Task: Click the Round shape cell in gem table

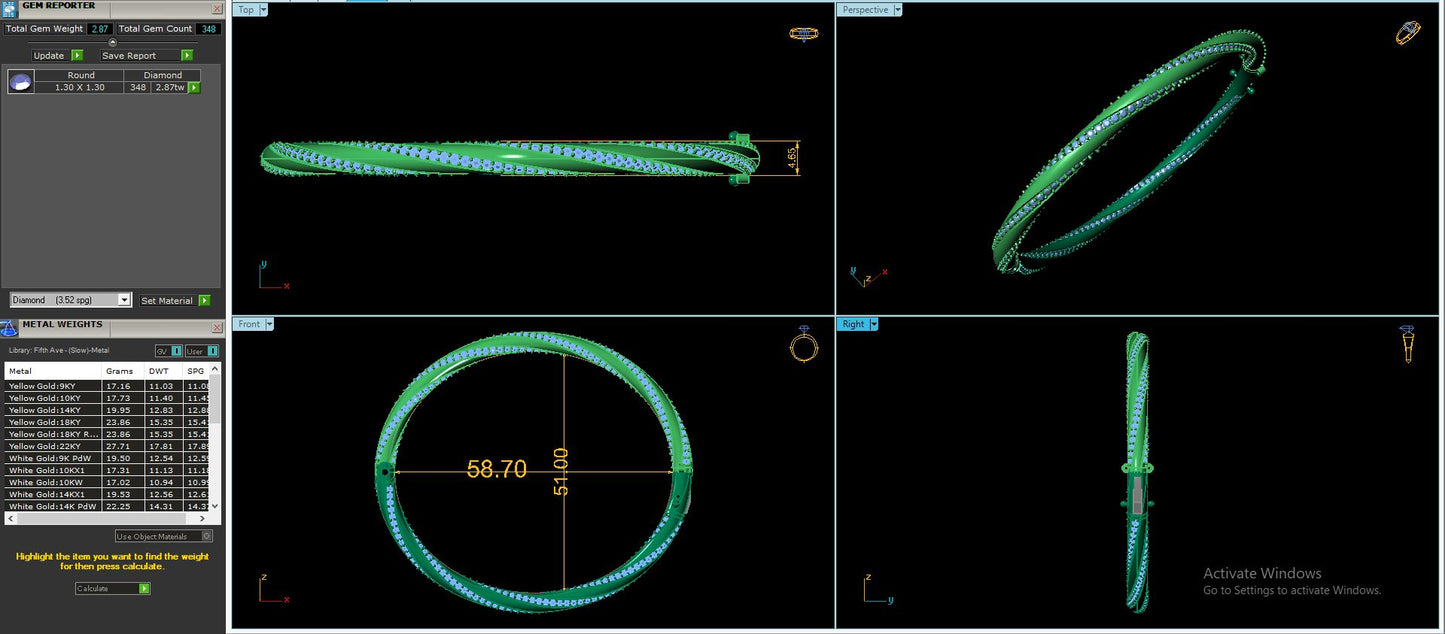Action: point(81,75)
